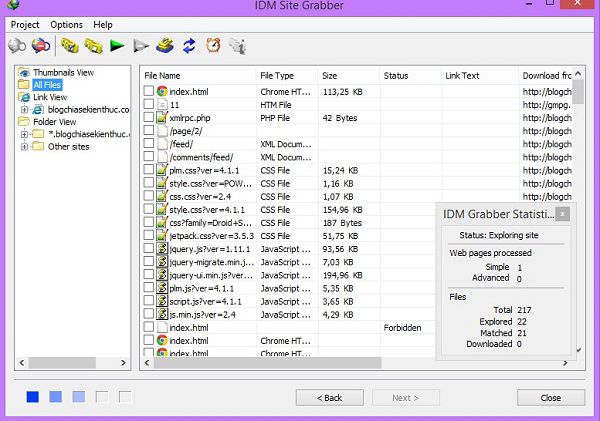Click the Forbidden status cell
Image resolution: width=600 pixels, height=421 pixels.
[x=402, y=328]
